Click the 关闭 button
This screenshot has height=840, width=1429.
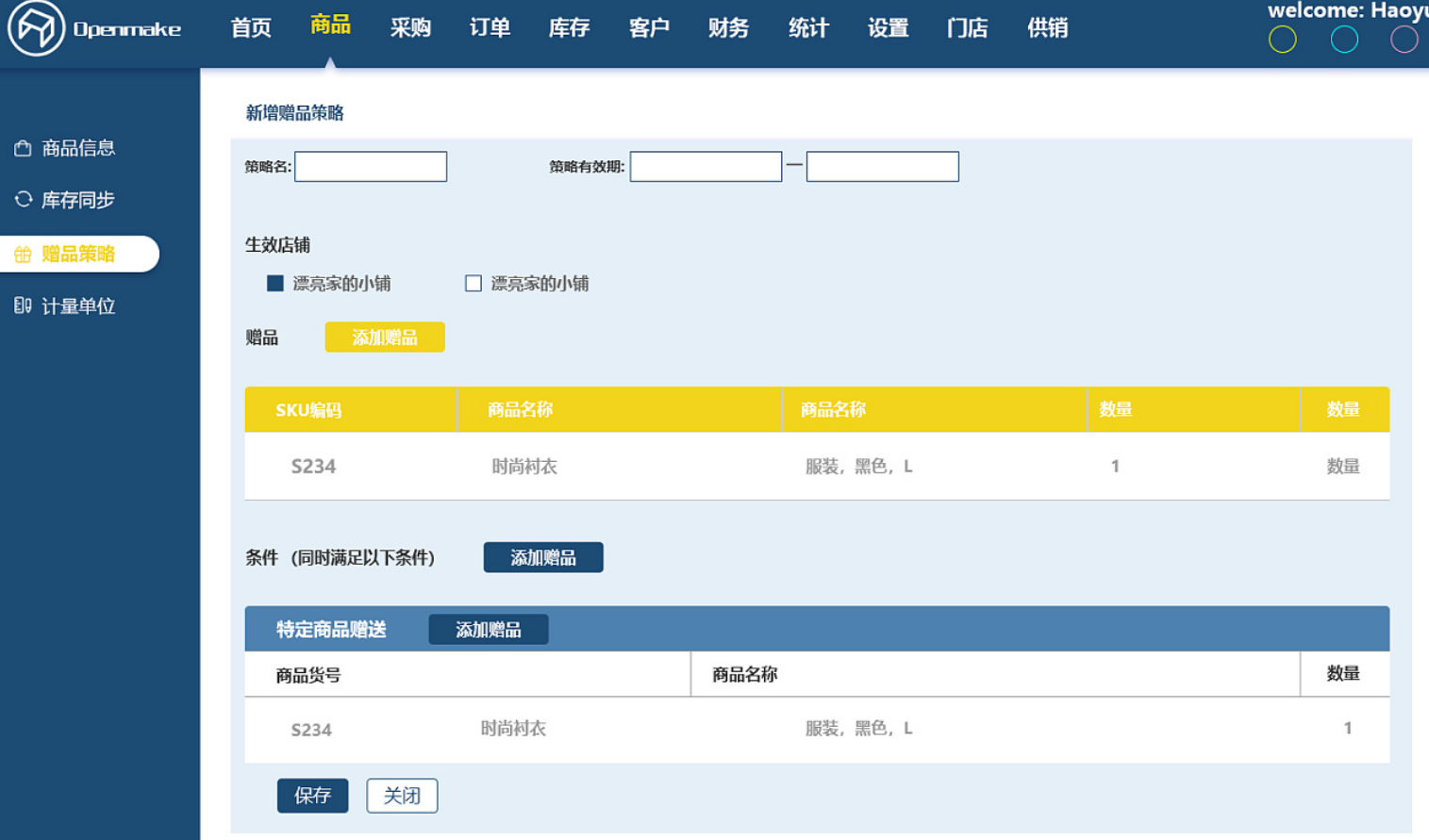click(402, 796)
